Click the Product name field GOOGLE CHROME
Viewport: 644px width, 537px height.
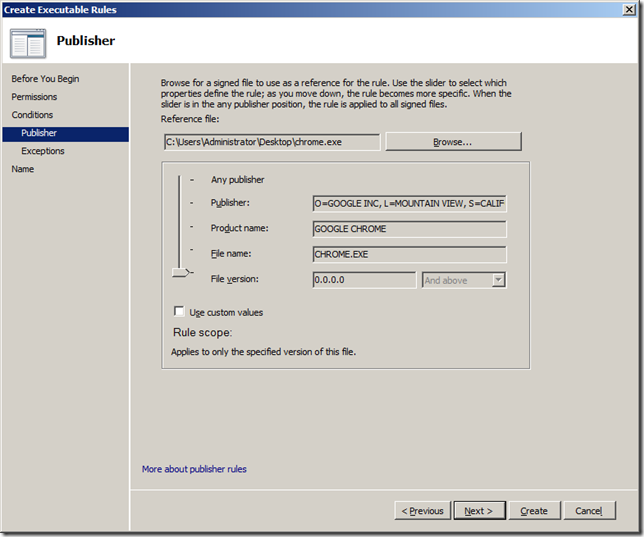coord(409,229)
